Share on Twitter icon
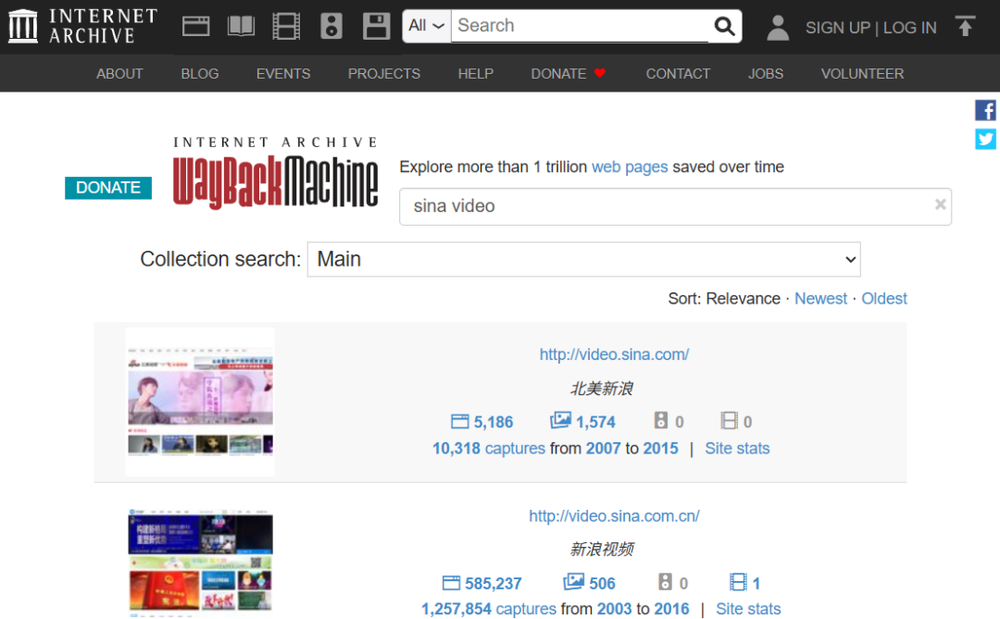1000x619 pixels. (x=985, y=139)
